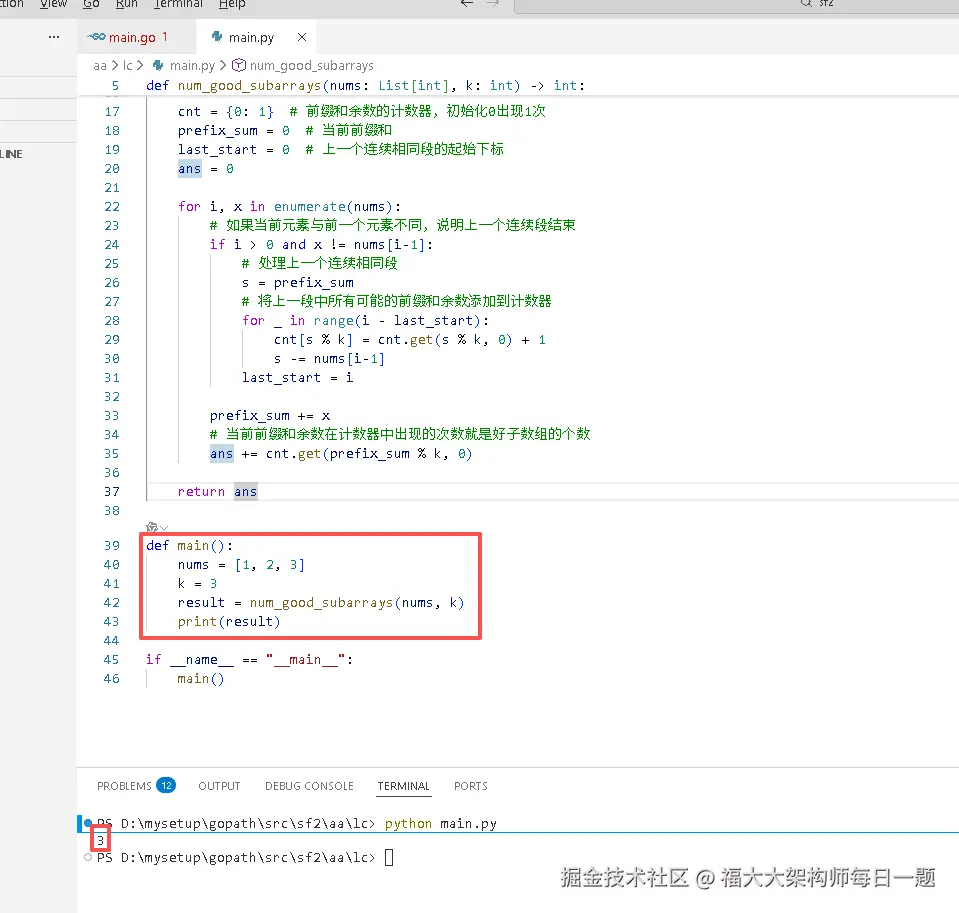Place cursor on 'k = 3' line

(x=197, y=583)
